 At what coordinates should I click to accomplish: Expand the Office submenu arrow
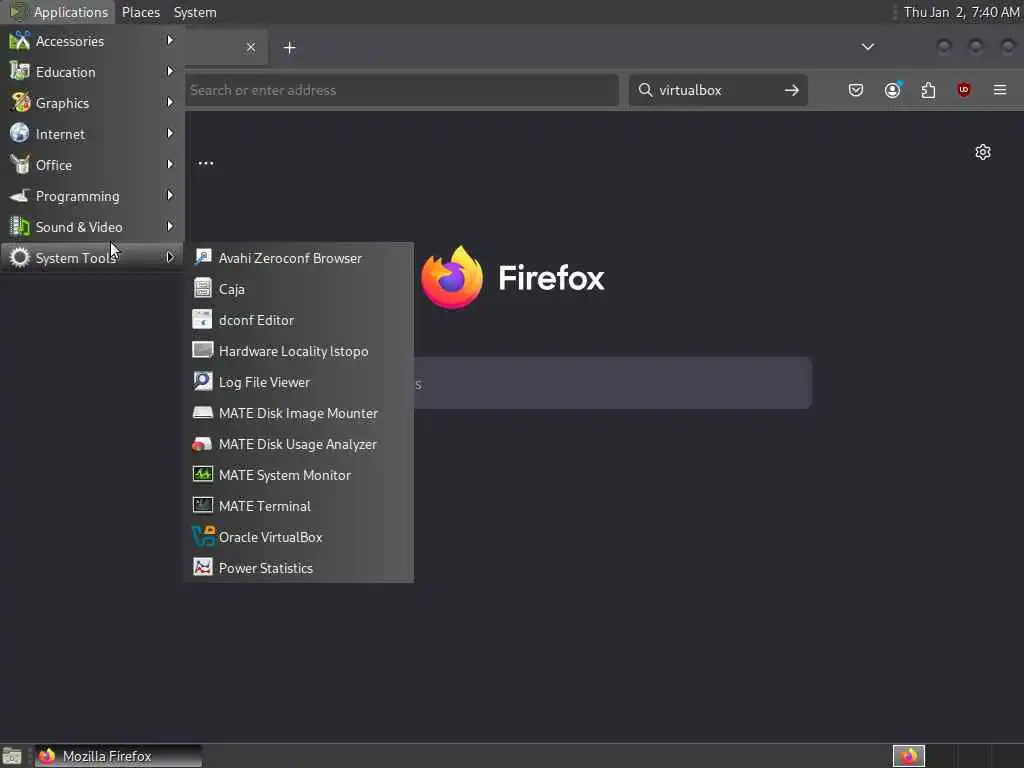coord(170,165)
